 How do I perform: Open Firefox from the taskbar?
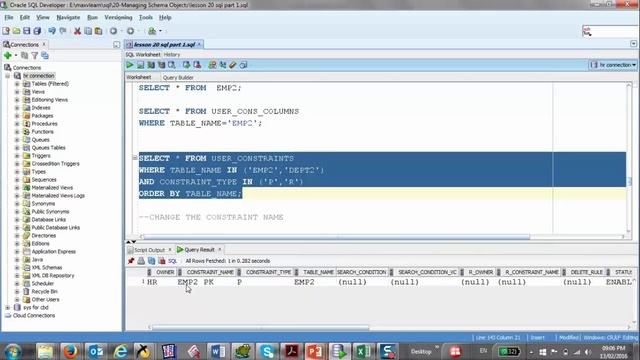(x=70, y=351)
